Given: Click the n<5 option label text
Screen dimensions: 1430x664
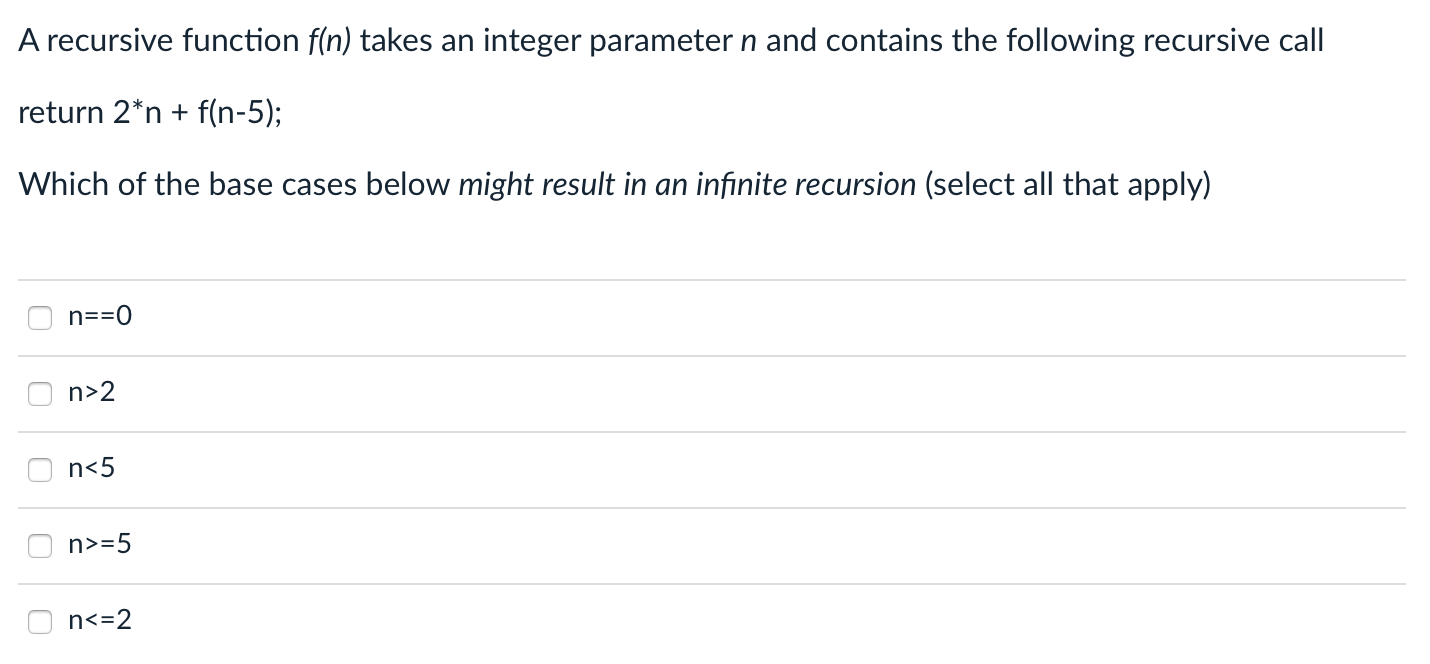Looking at the screenshot, I should [x=90, y=468].
